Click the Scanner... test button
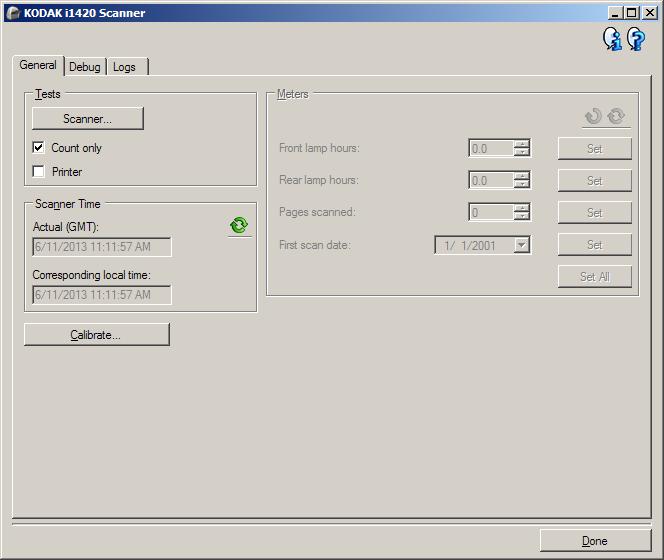The image size is (664, 560). coord(88,119)
